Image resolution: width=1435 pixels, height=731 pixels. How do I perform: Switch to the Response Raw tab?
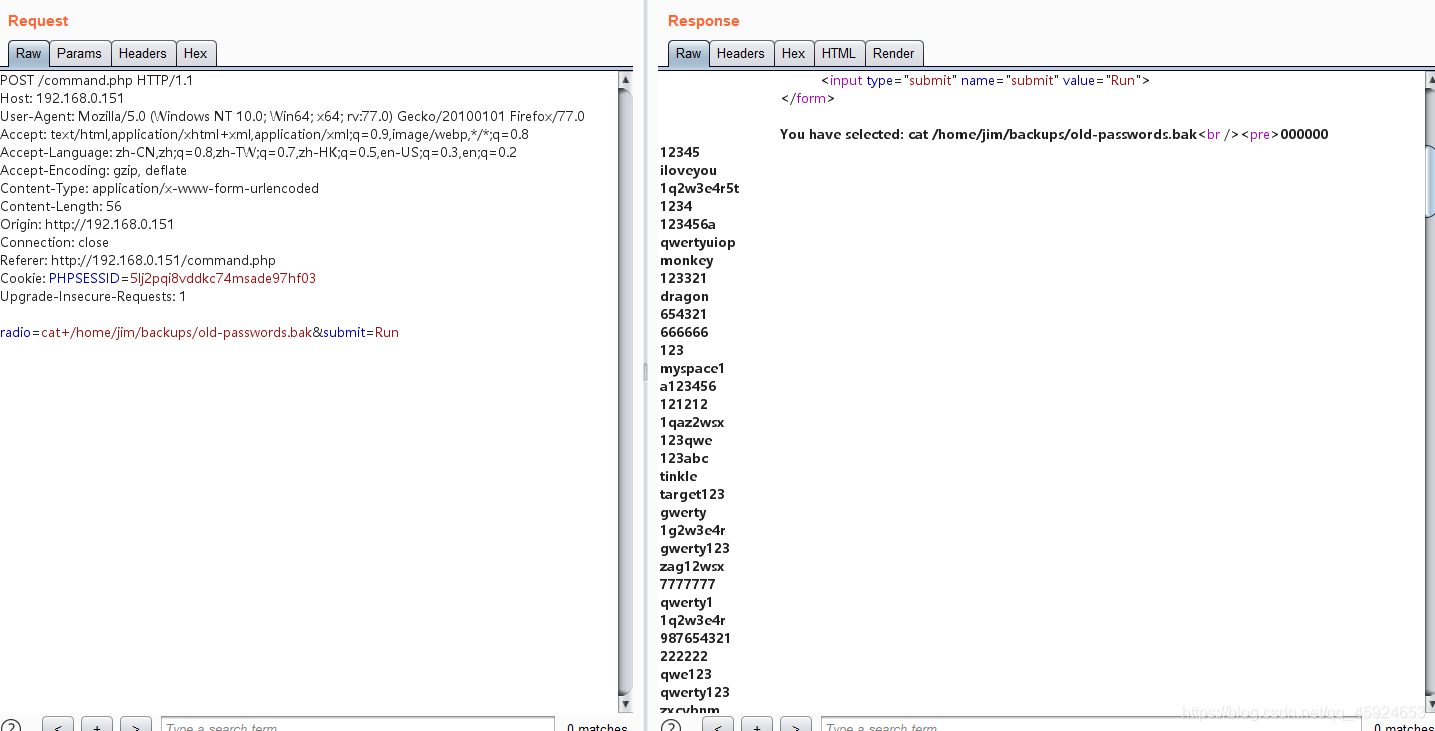tap(688, 54)
